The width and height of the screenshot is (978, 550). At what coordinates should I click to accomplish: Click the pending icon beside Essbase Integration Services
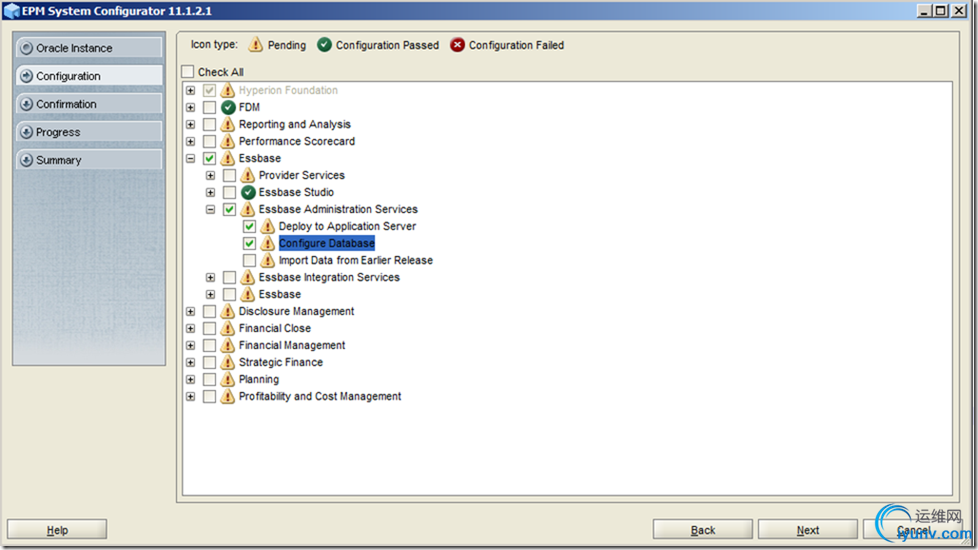(x=248, y=277)
